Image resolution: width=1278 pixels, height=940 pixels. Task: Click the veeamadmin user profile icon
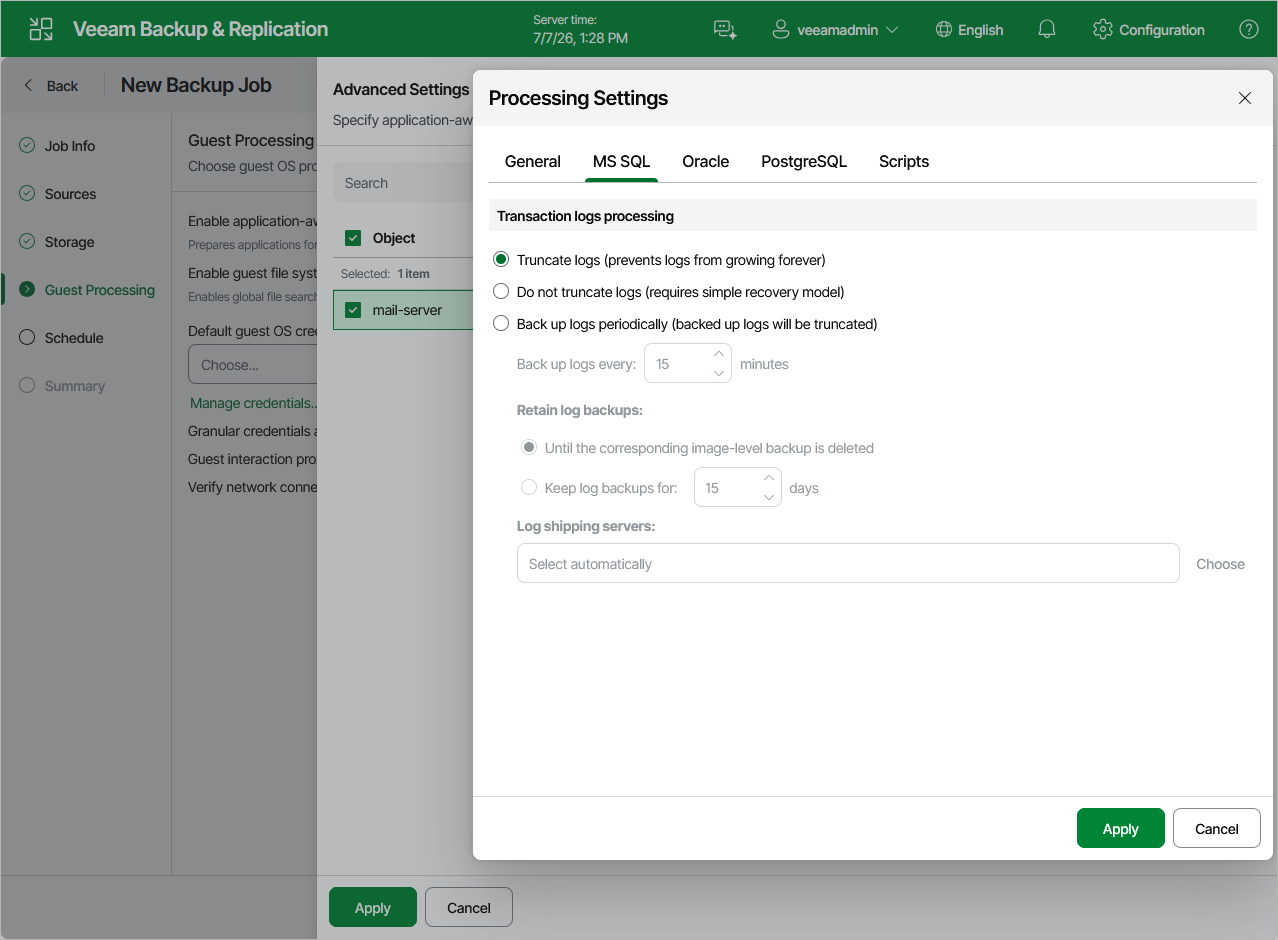pyautogui.click(x=781, y=29)
